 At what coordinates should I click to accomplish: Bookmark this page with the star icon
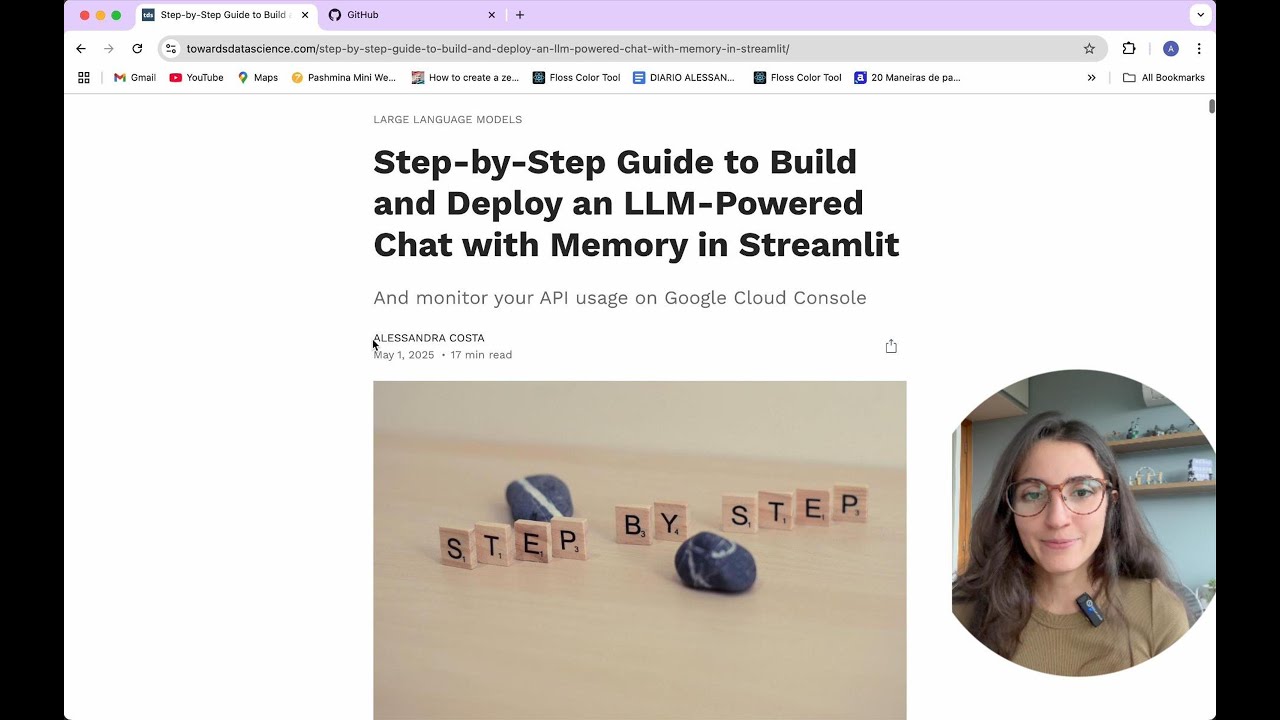click(x=1089, y=48)
